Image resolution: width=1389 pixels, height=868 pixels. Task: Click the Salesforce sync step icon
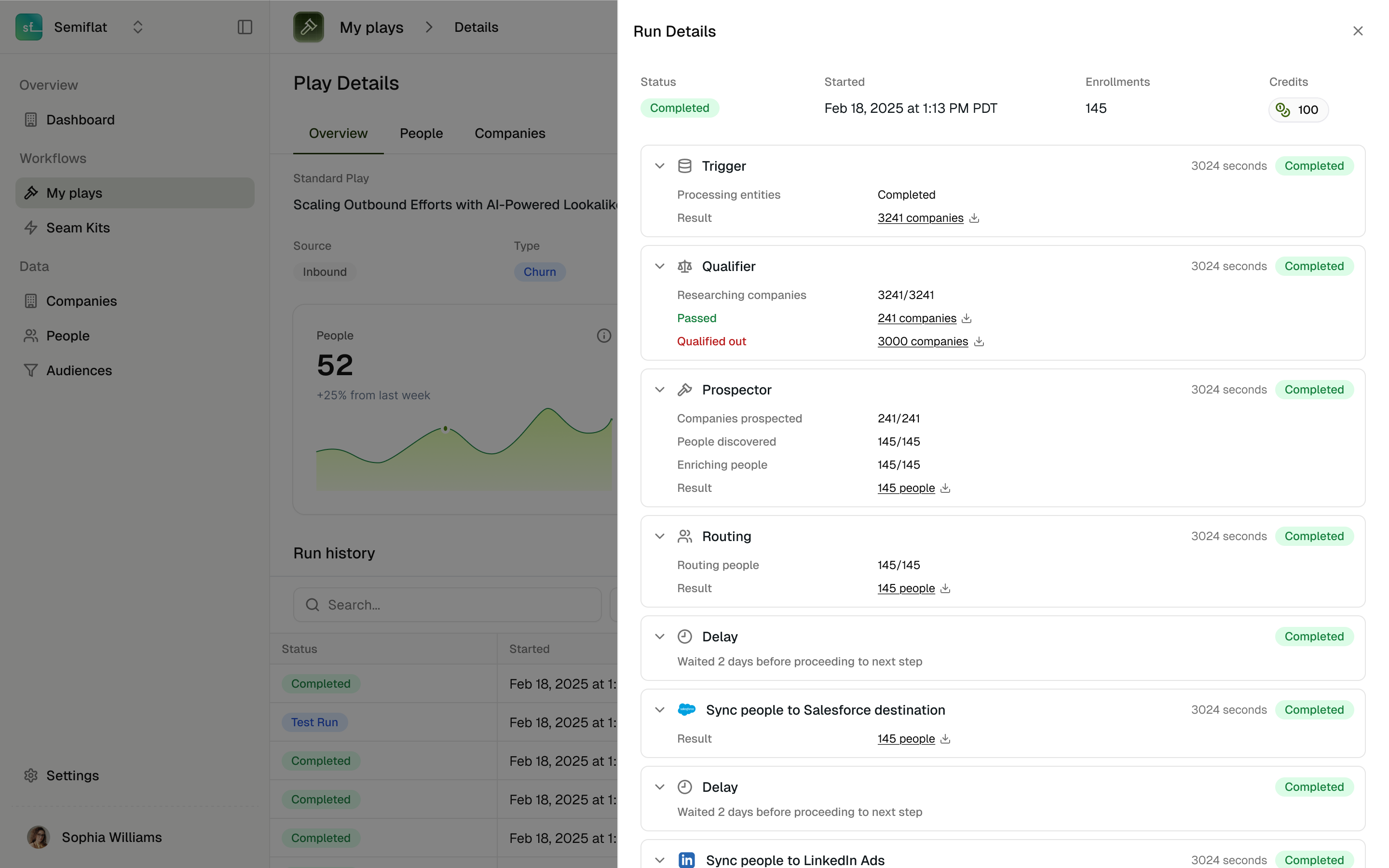[686, 709]
